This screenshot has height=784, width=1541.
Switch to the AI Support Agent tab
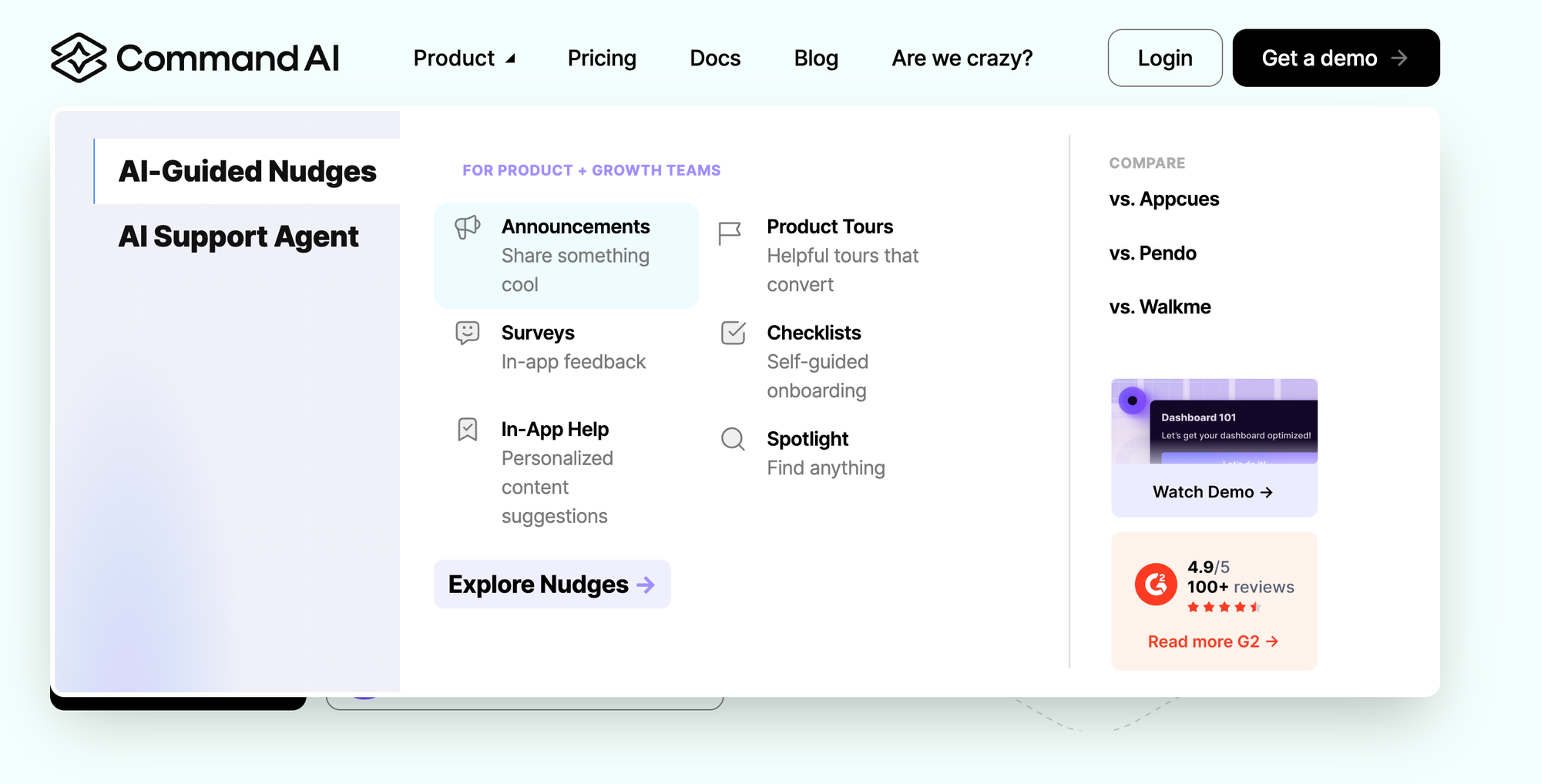pos(238,236)
